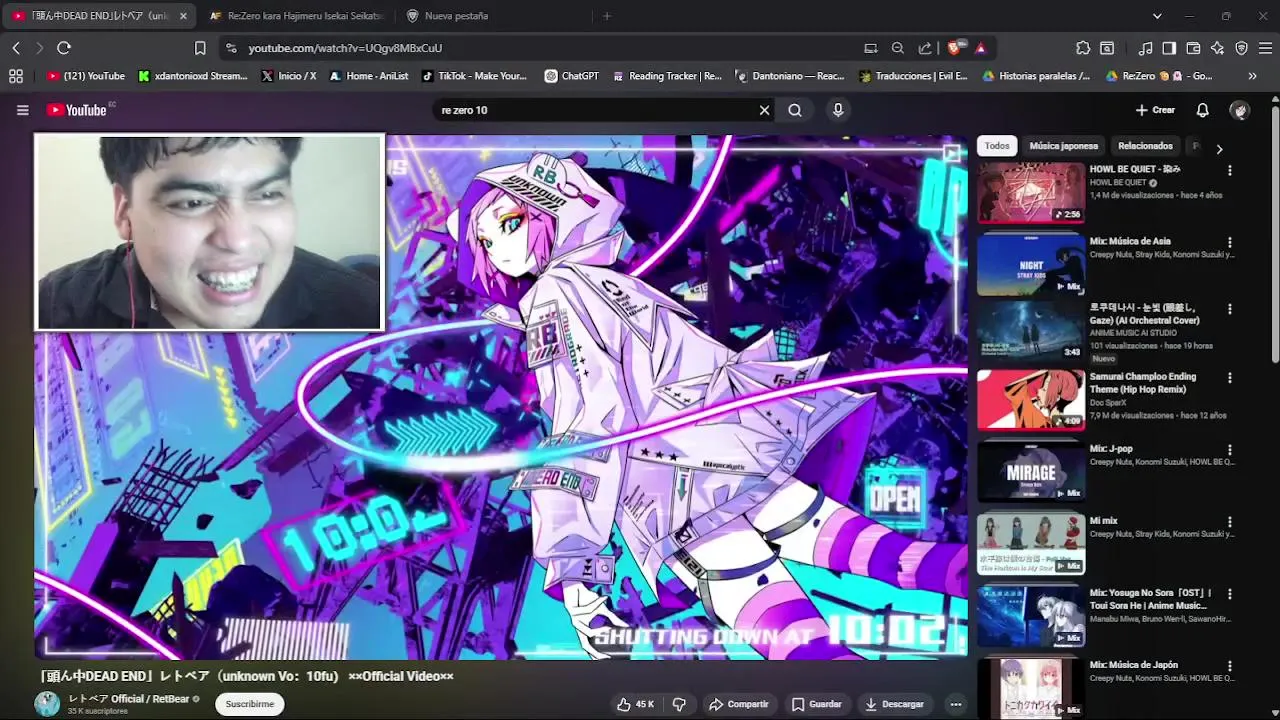The image size is (1280, 720).
Task: Open Brave Rewards triangle icon
Action: pos(981,48)
